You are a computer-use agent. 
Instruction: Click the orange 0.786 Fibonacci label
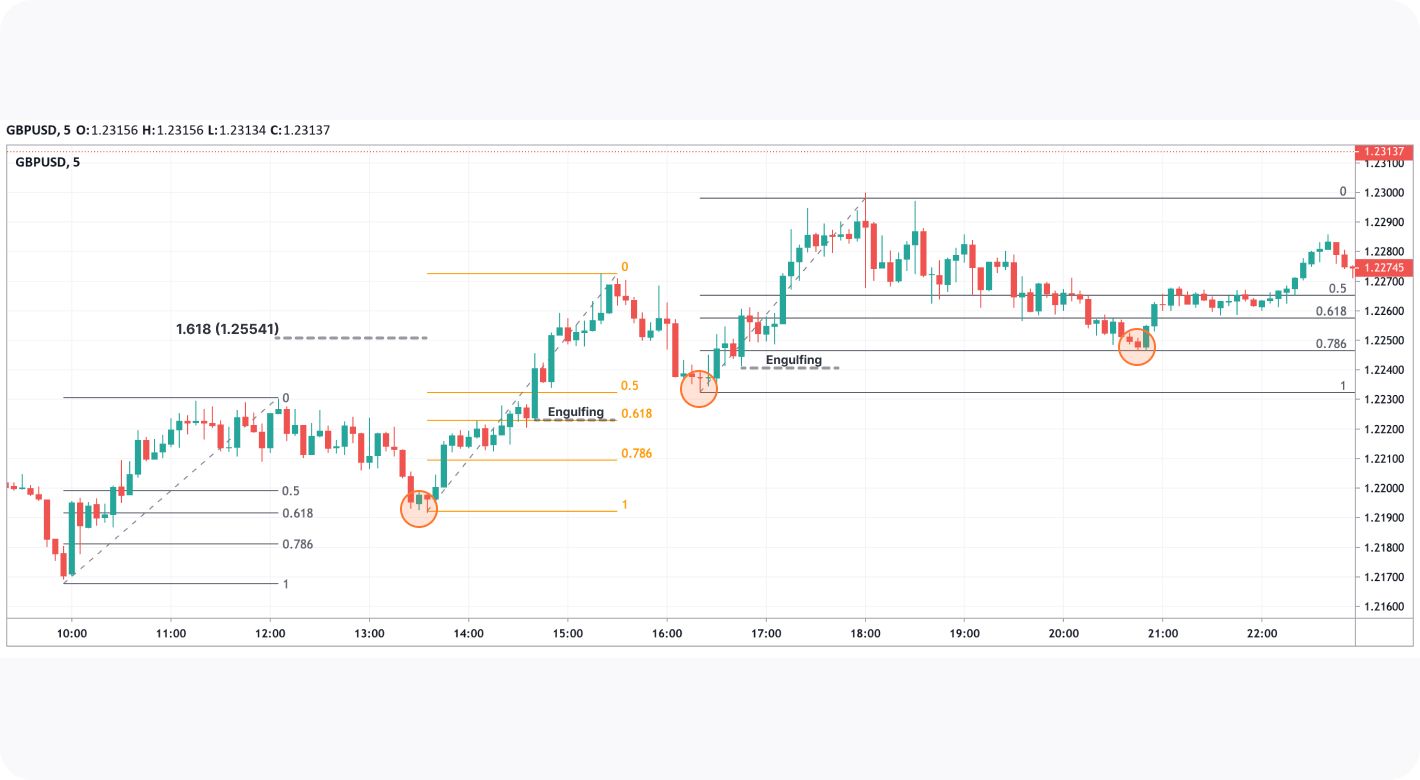click(636, 454)
